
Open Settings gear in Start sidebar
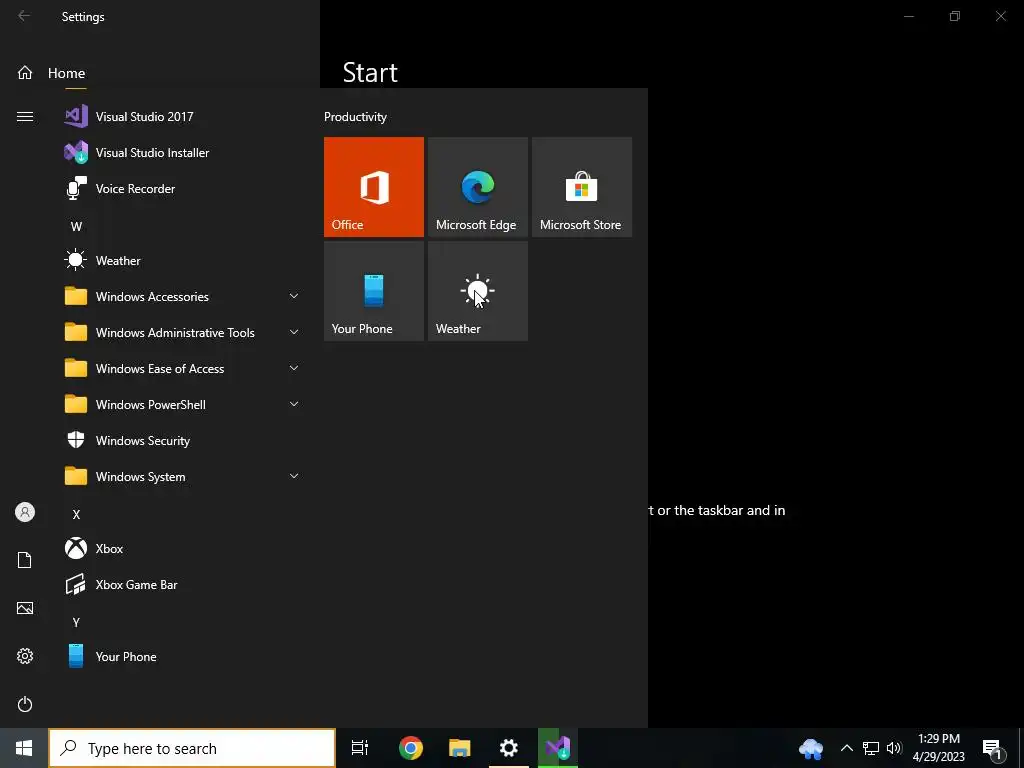tap(25, 656)
